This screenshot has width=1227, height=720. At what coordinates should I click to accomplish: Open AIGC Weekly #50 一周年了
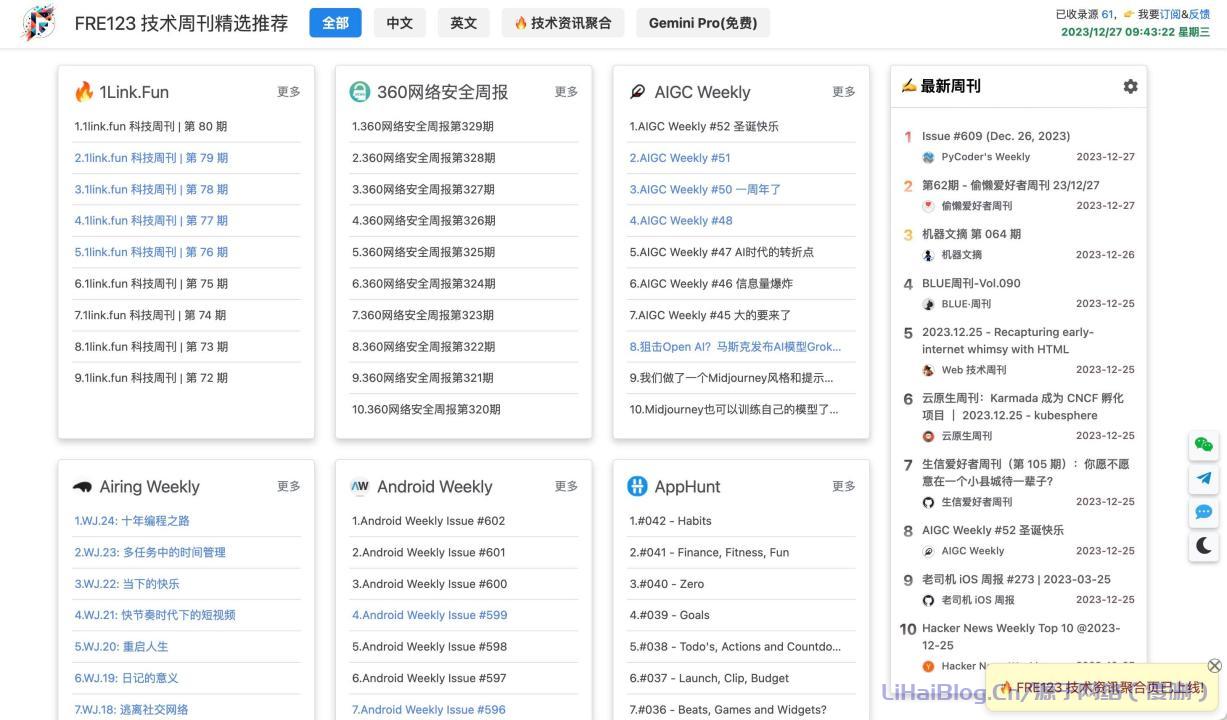(705, 190)
